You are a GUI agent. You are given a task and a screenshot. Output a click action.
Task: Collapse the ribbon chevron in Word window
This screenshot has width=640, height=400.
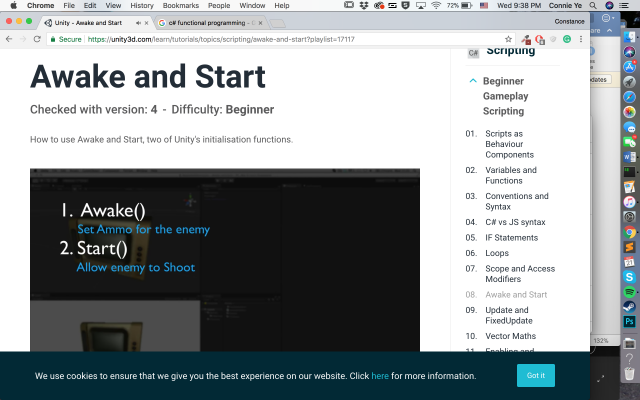[609, 31]
